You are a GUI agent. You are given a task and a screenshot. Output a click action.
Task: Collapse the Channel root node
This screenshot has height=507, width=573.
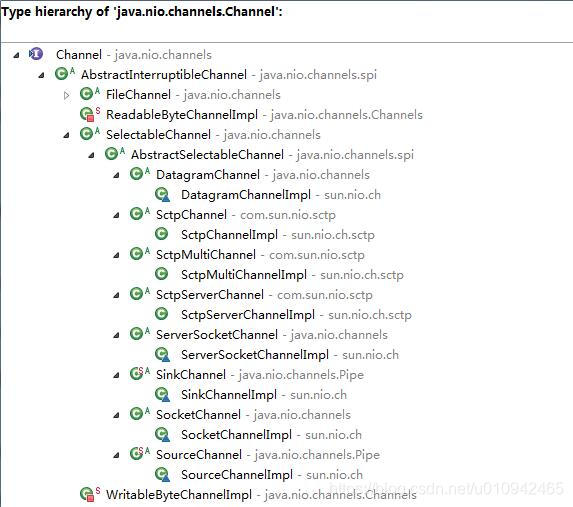(x=16, y=56)
